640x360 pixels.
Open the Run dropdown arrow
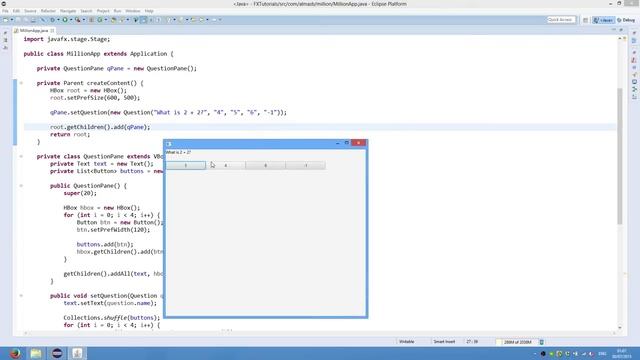click(x=71, y=20)
